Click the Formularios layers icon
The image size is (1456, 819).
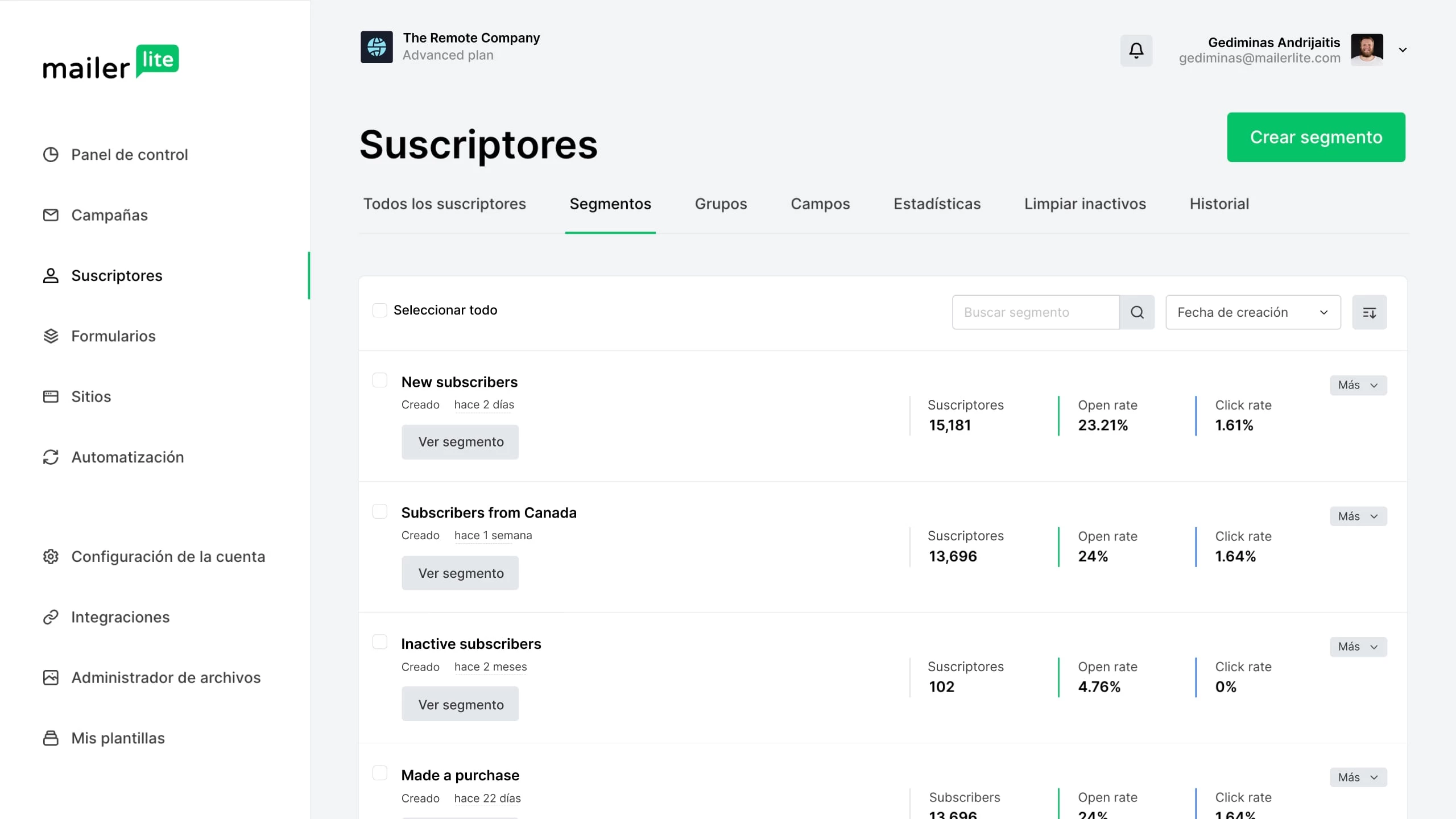[51, 336]
